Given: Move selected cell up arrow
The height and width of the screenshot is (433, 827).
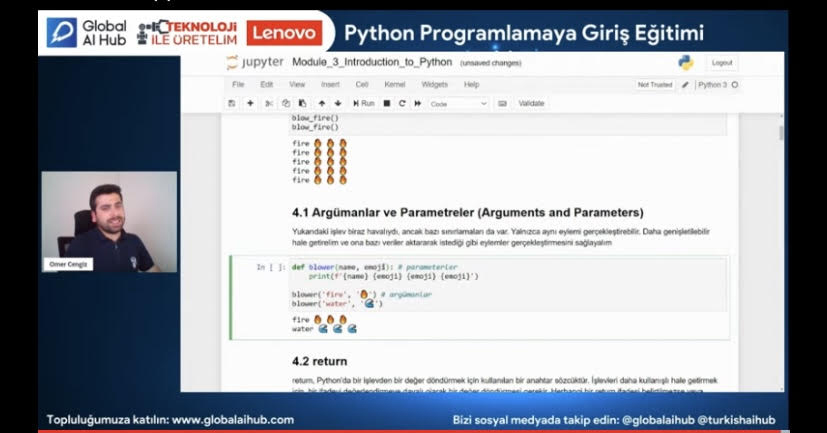Looking at the screenshot, I should click(321, 103).
